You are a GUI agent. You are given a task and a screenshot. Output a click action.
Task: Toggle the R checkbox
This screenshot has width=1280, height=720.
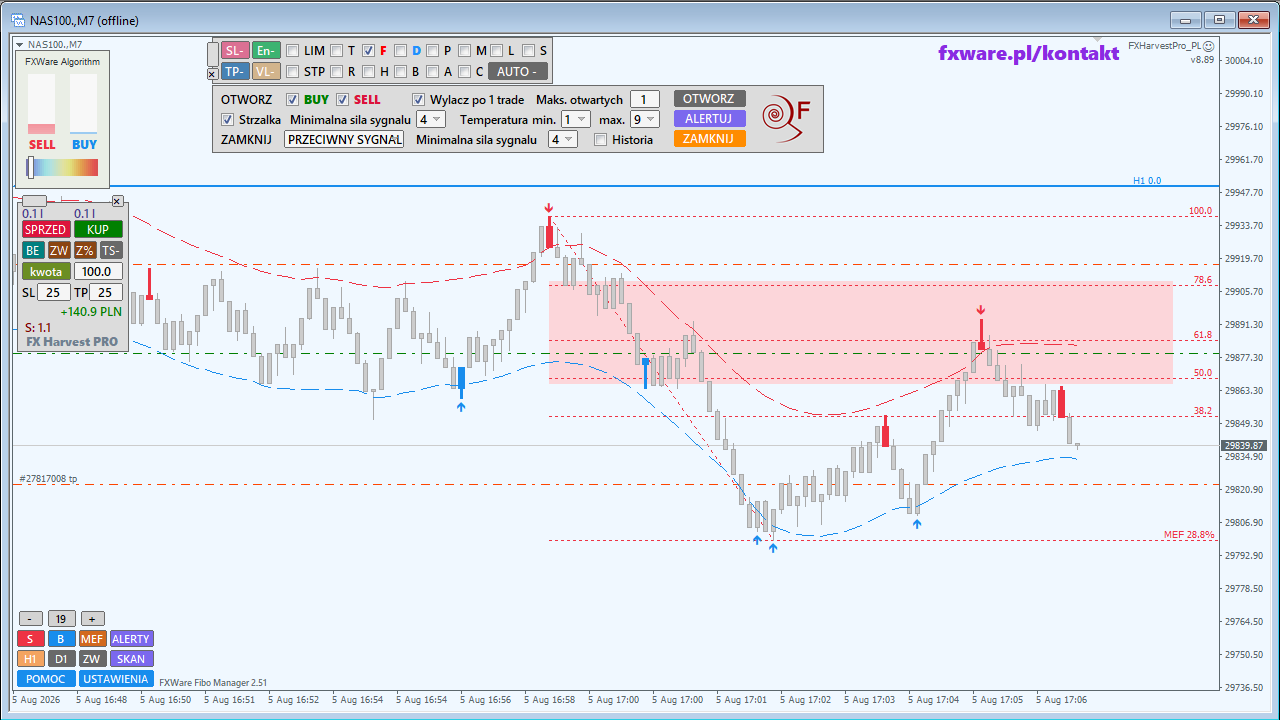point(337,71)
